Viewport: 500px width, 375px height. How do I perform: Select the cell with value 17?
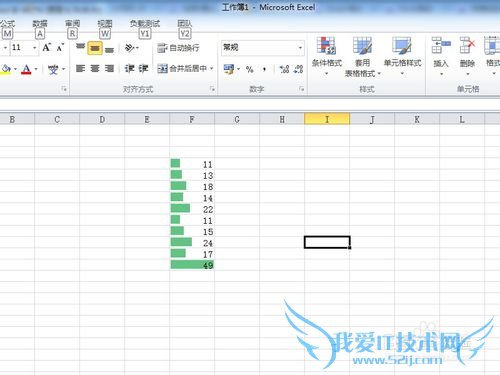(x=192, y=254)
